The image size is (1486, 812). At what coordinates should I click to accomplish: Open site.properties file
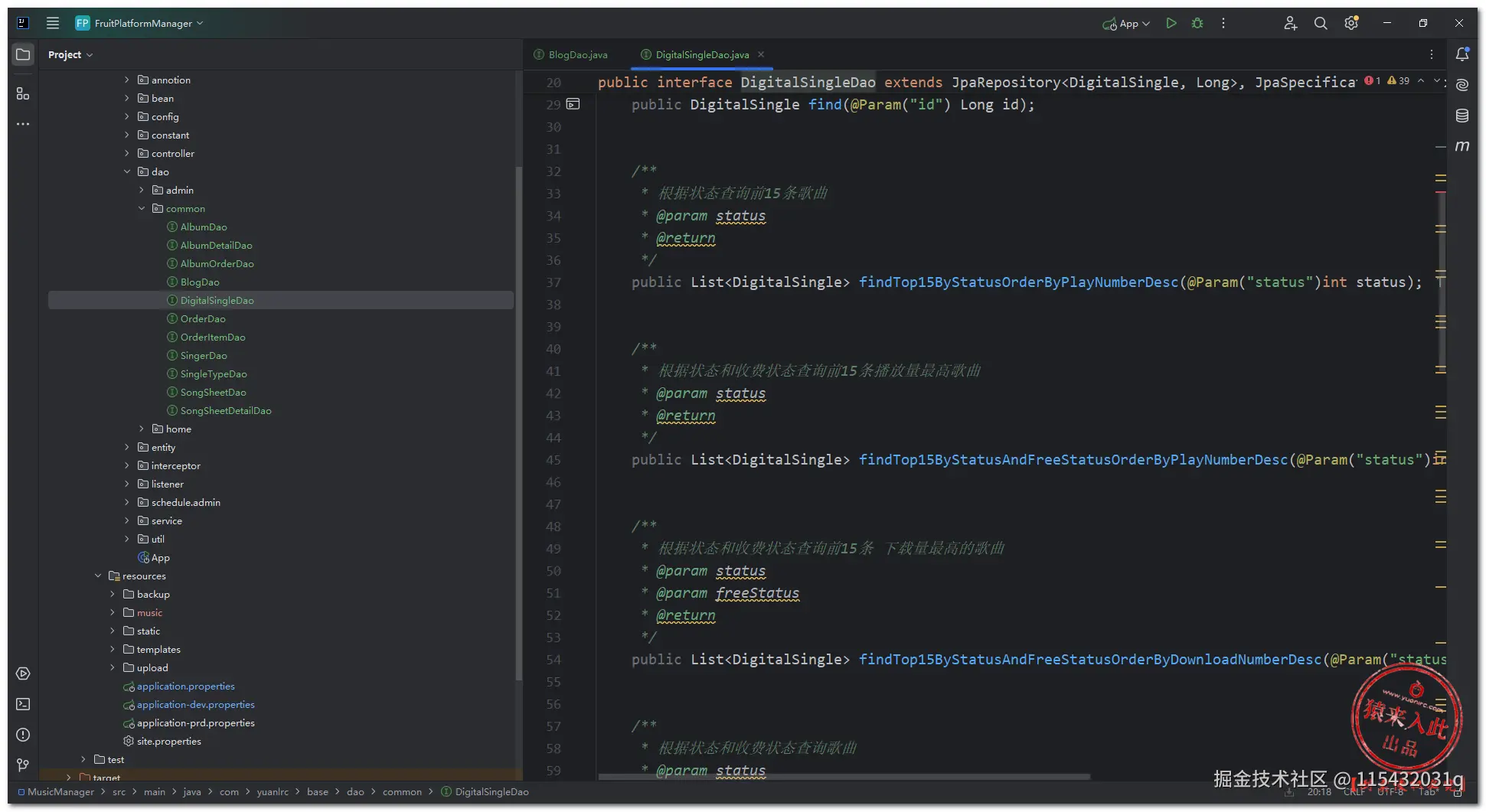(168, 741)
